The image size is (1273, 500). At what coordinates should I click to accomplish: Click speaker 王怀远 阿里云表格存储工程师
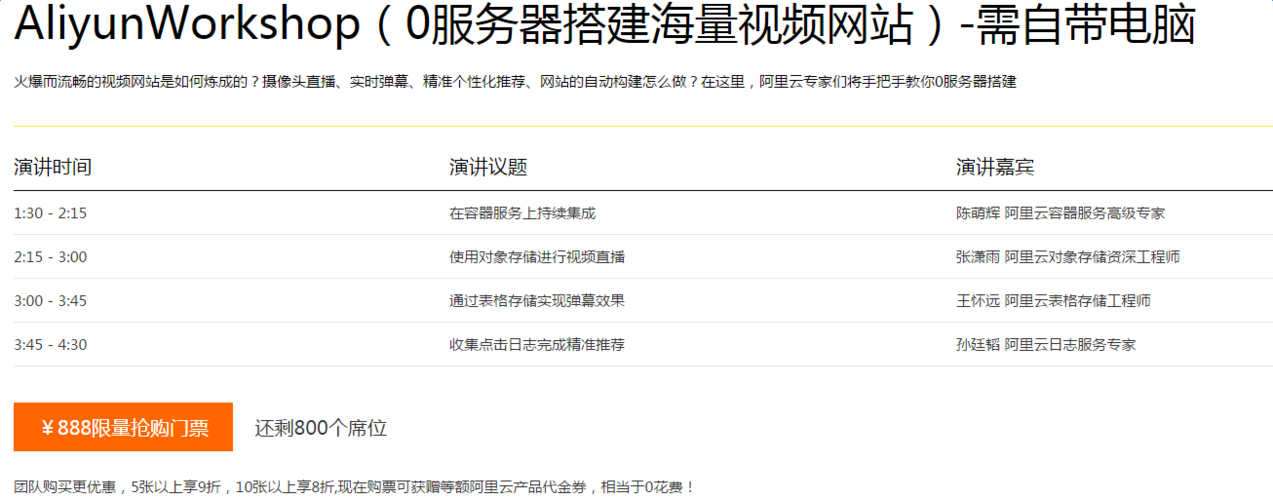1053,301
